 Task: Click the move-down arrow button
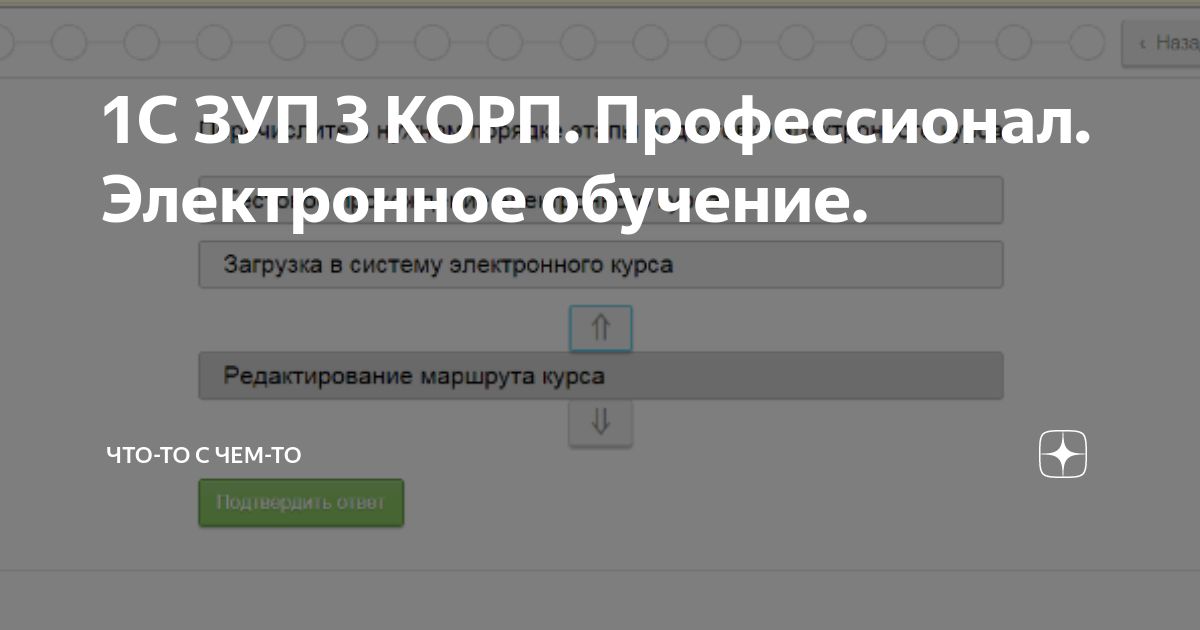coord(600,422)
